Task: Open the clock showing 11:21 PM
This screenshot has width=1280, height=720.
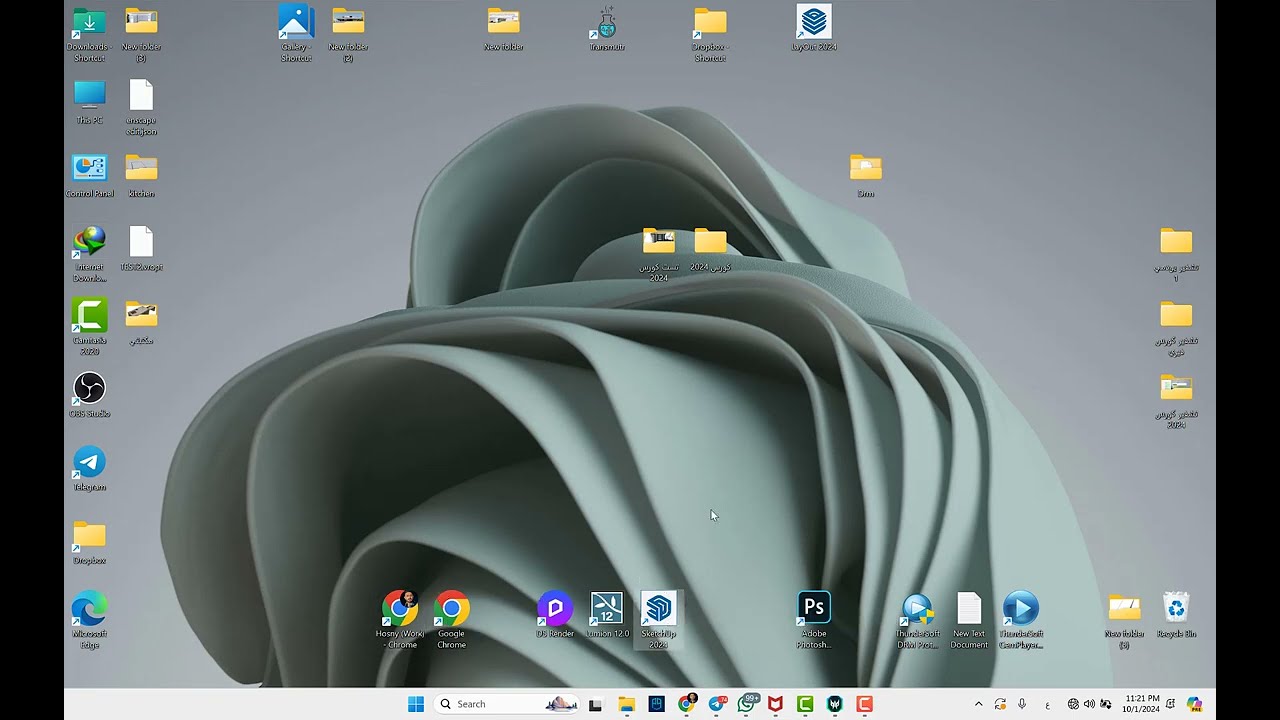Action: click(1142, 704)
